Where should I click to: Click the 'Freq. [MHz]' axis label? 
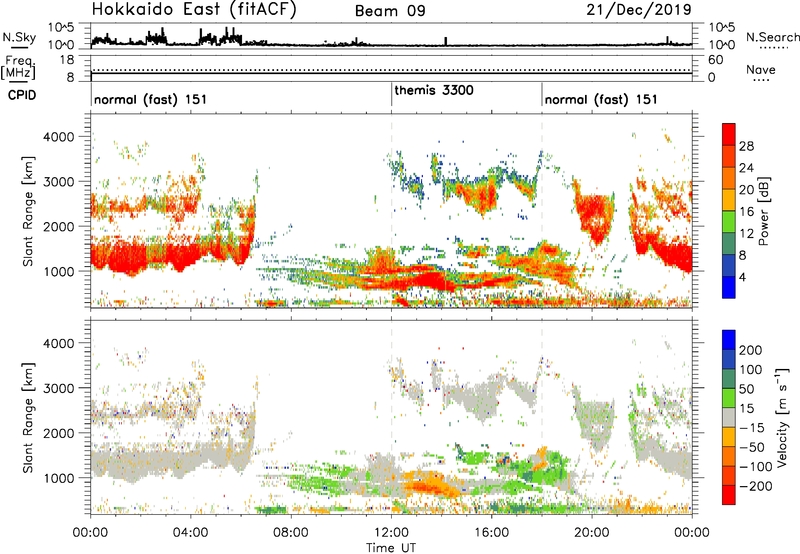19,68
